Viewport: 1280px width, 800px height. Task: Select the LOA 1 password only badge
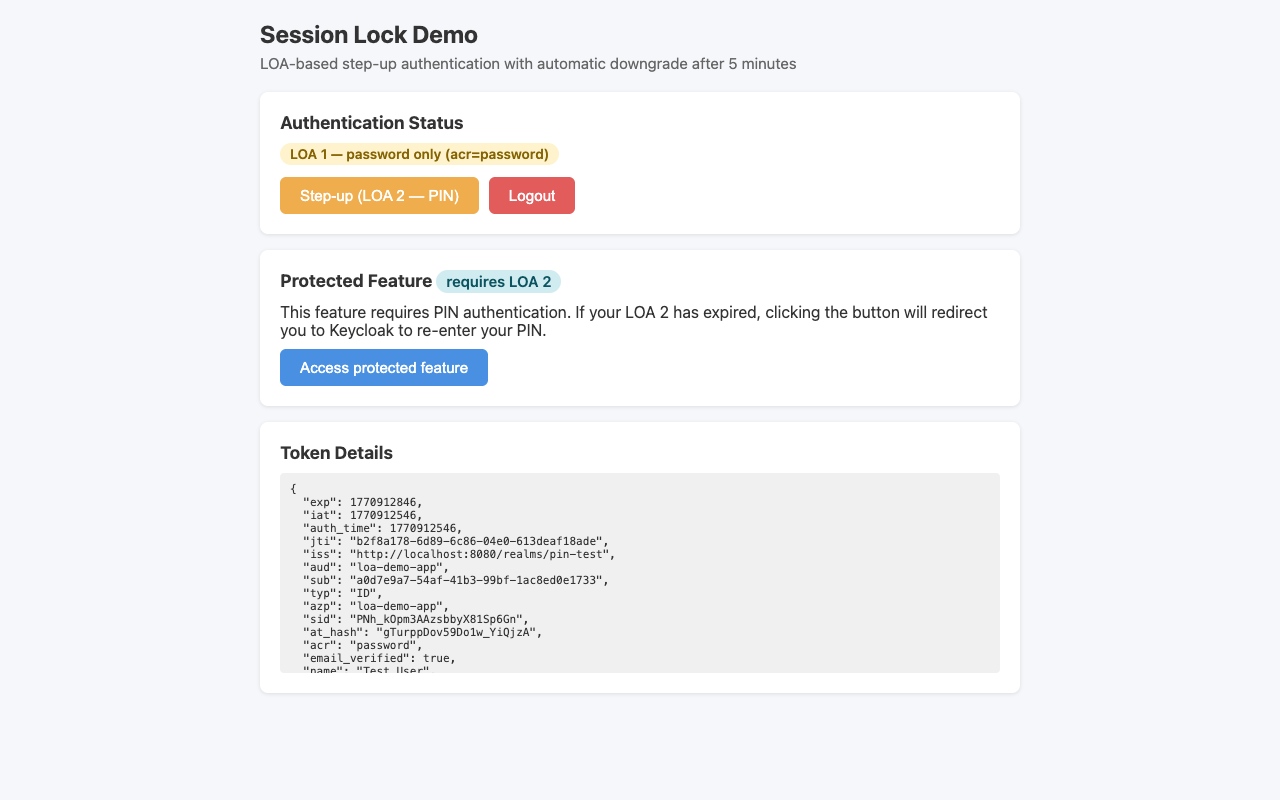(419, 154)
